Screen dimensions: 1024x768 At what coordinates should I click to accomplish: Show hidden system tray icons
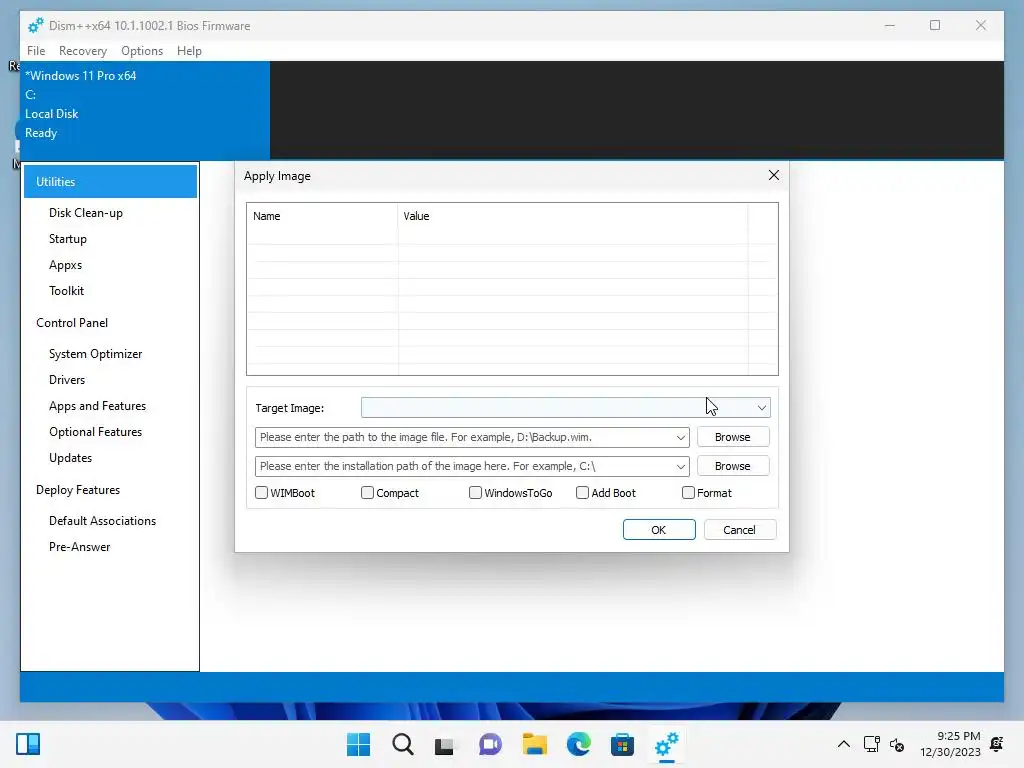coord(844,744)
